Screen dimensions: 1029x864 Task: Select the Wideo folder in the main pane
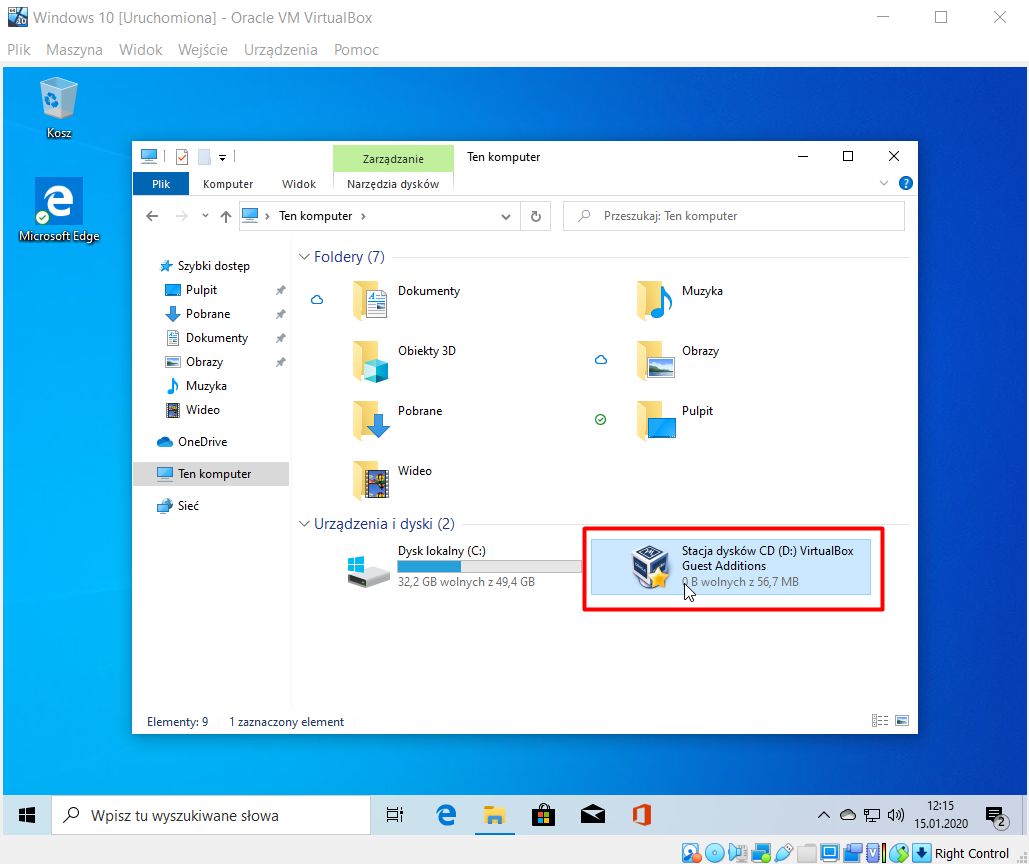point(392,480)
